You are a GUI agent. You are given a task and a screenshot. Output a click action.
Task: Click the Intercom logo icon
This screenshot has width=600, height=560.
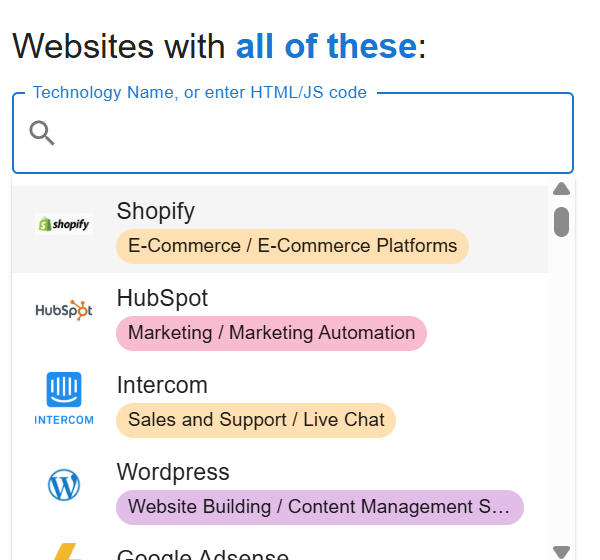[x=64, y=398]
